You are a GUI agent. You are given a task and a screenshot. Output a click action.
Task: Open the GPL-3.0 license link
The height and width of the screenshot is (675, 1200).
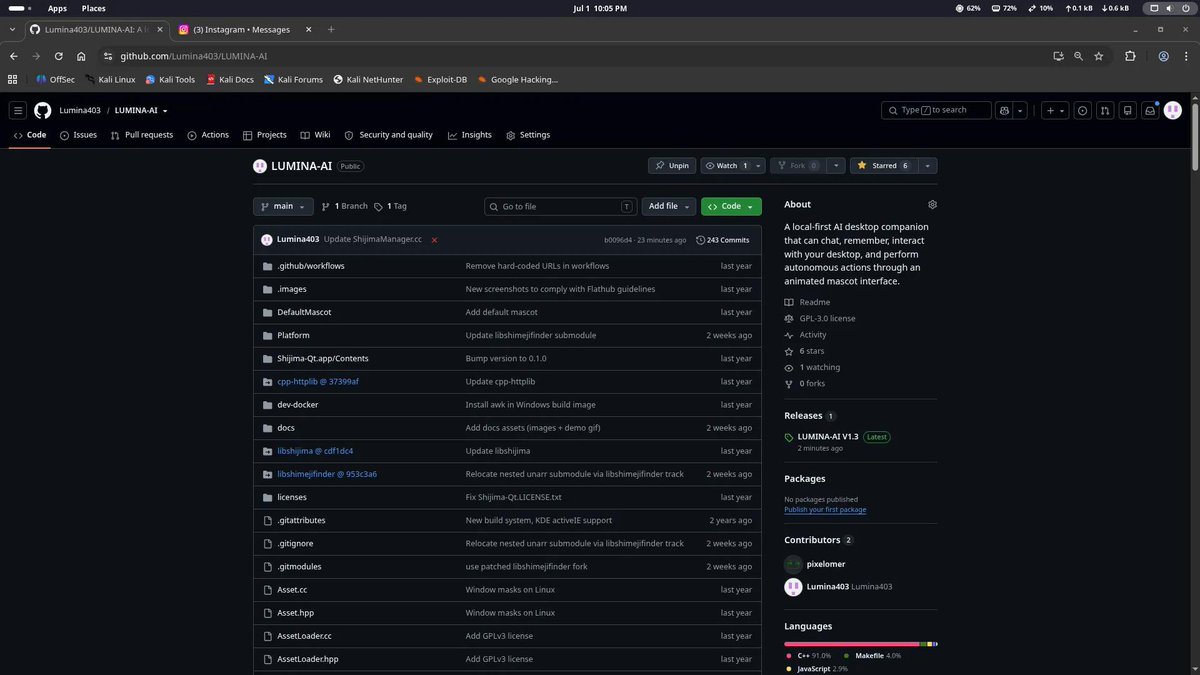click(x=827, y=318)
